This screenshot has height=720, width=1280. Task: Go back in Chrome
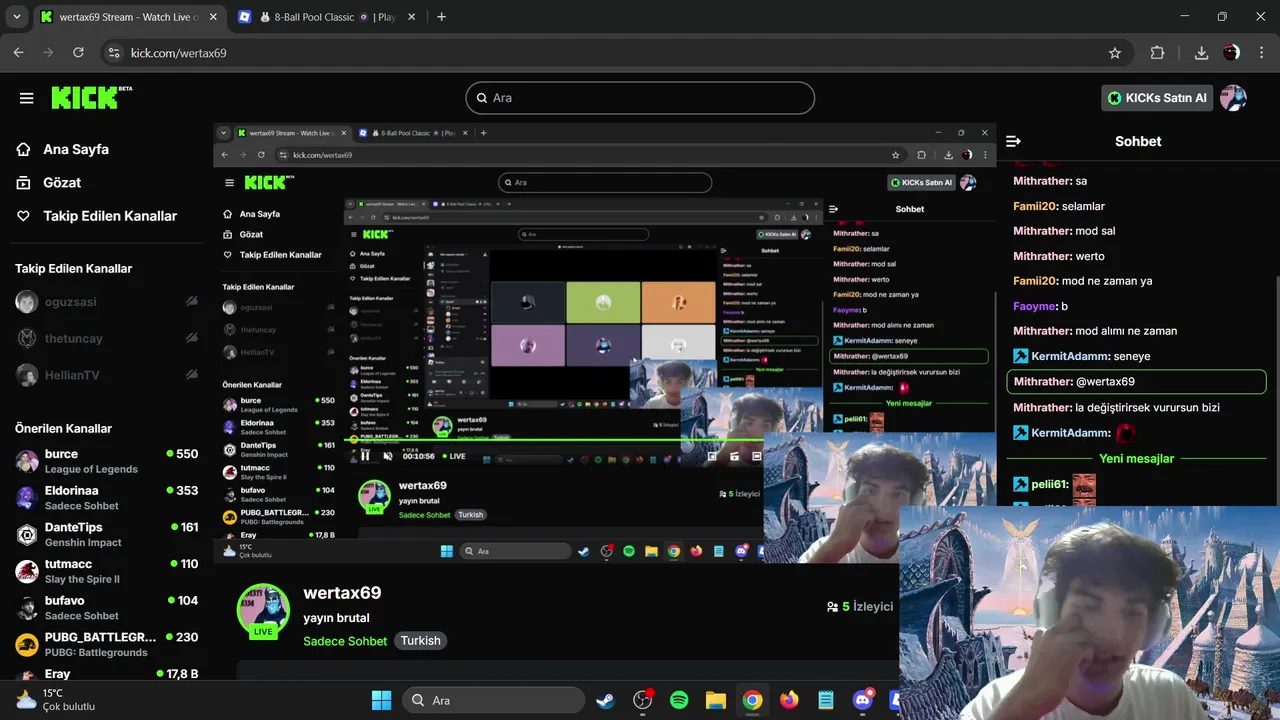point(19,53)
